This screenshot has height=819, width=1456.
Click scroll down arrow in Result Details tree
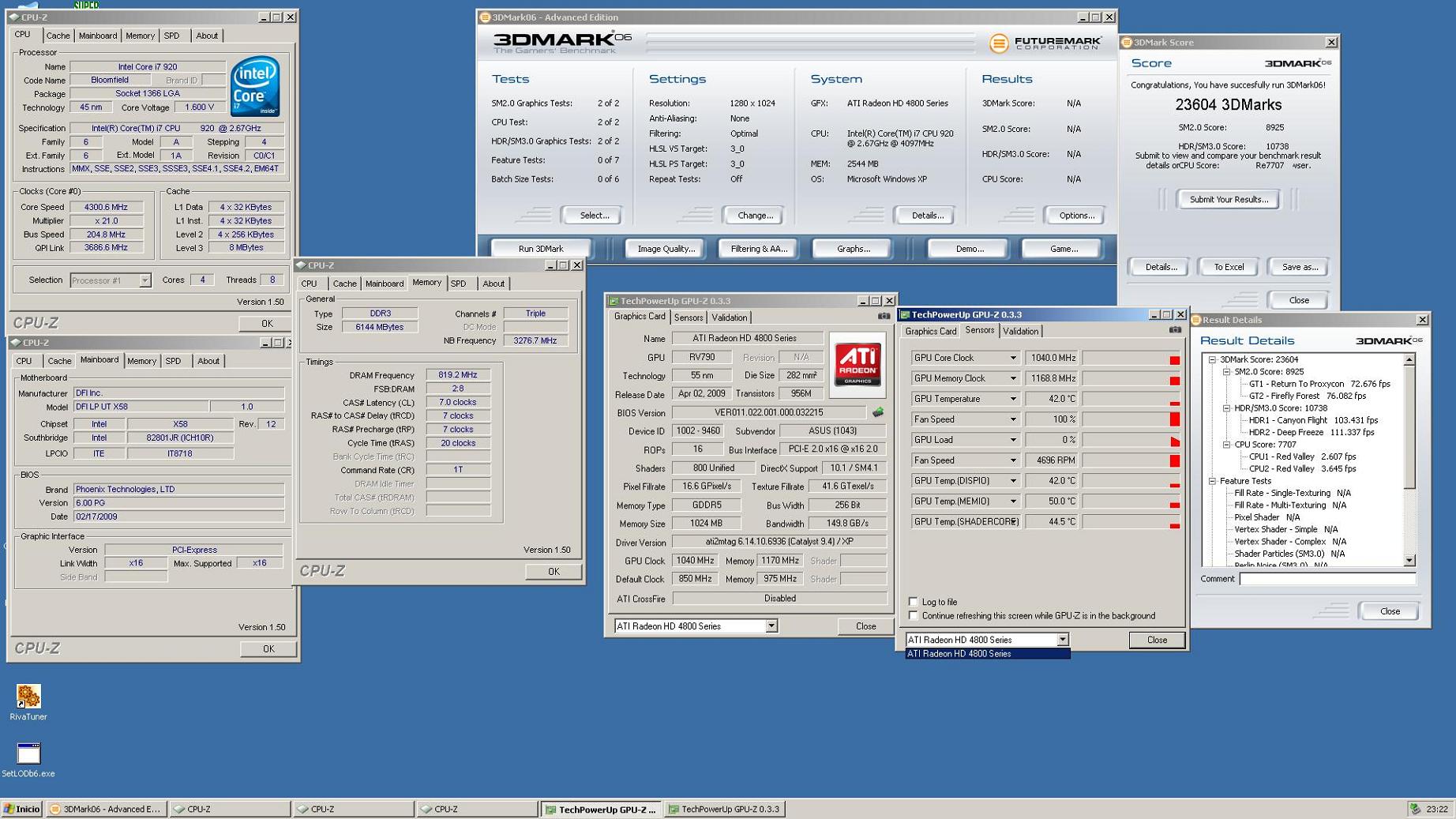(1409, 561)
